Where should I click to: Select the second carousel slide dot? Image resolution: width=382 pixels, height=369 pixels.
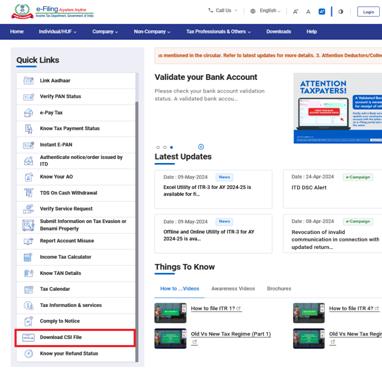[165, 147]
